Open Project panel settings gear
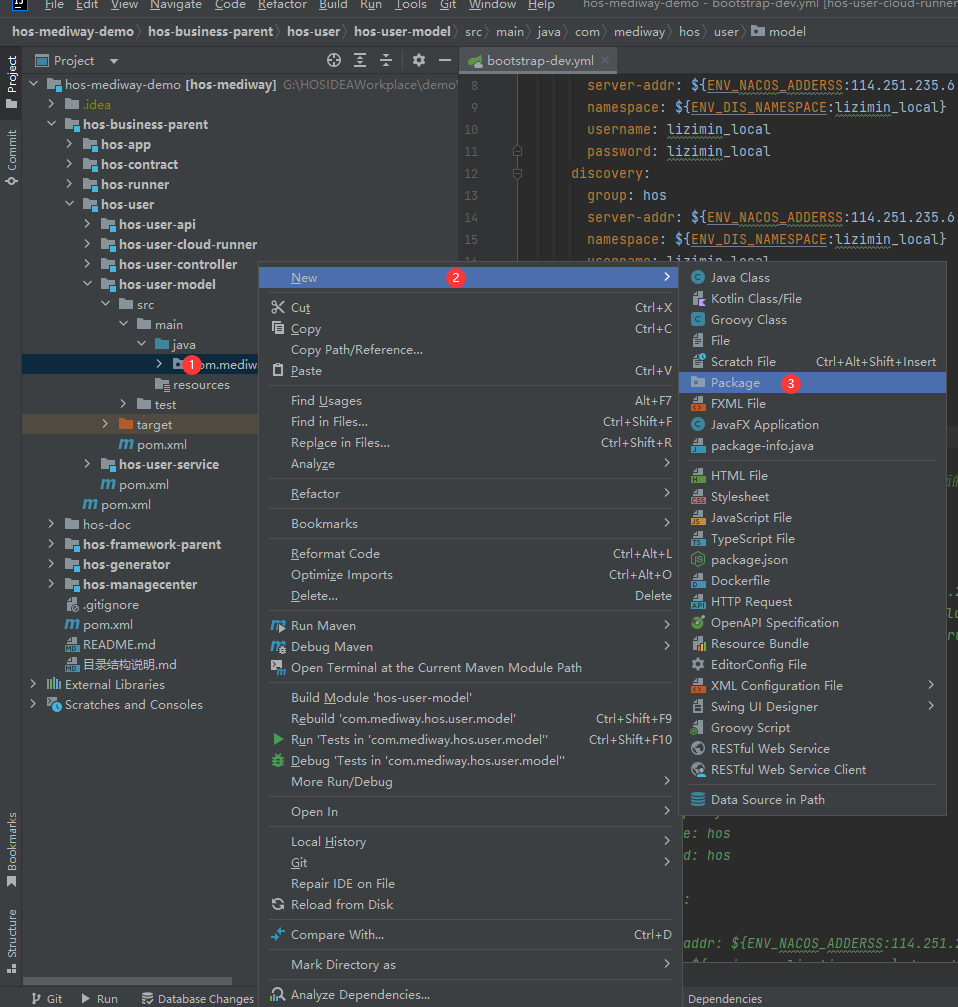The height and width of the screenshot is (1007, 958). 419,61
